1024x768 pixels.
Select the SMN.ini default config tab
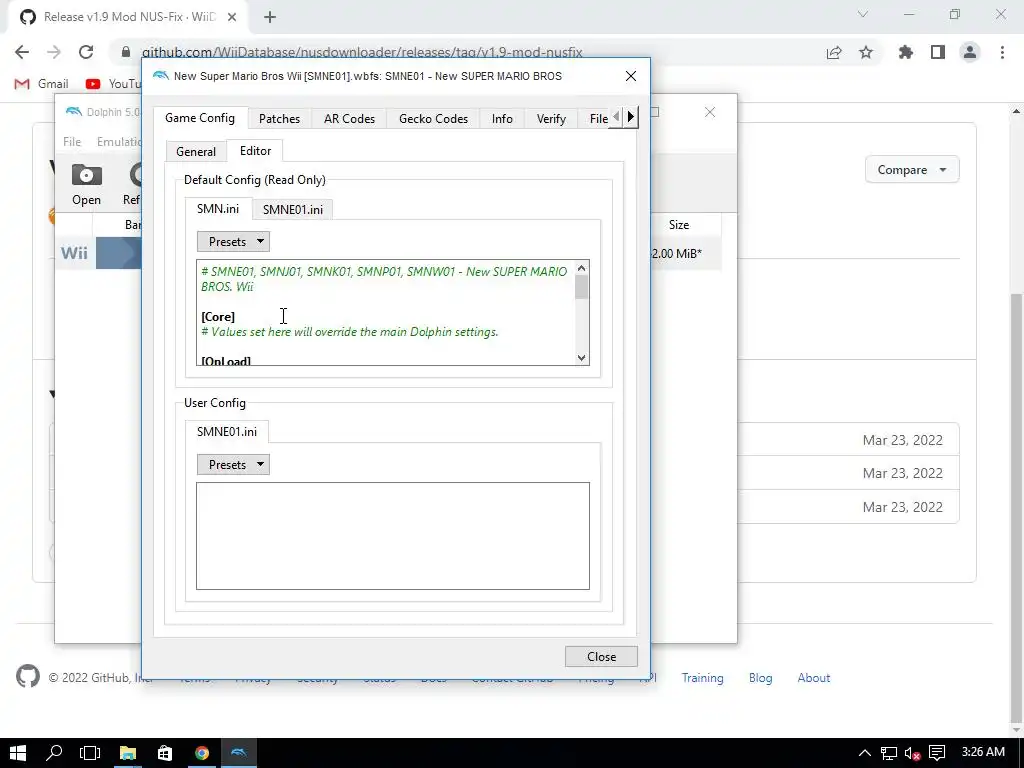(x=217, y=208)
